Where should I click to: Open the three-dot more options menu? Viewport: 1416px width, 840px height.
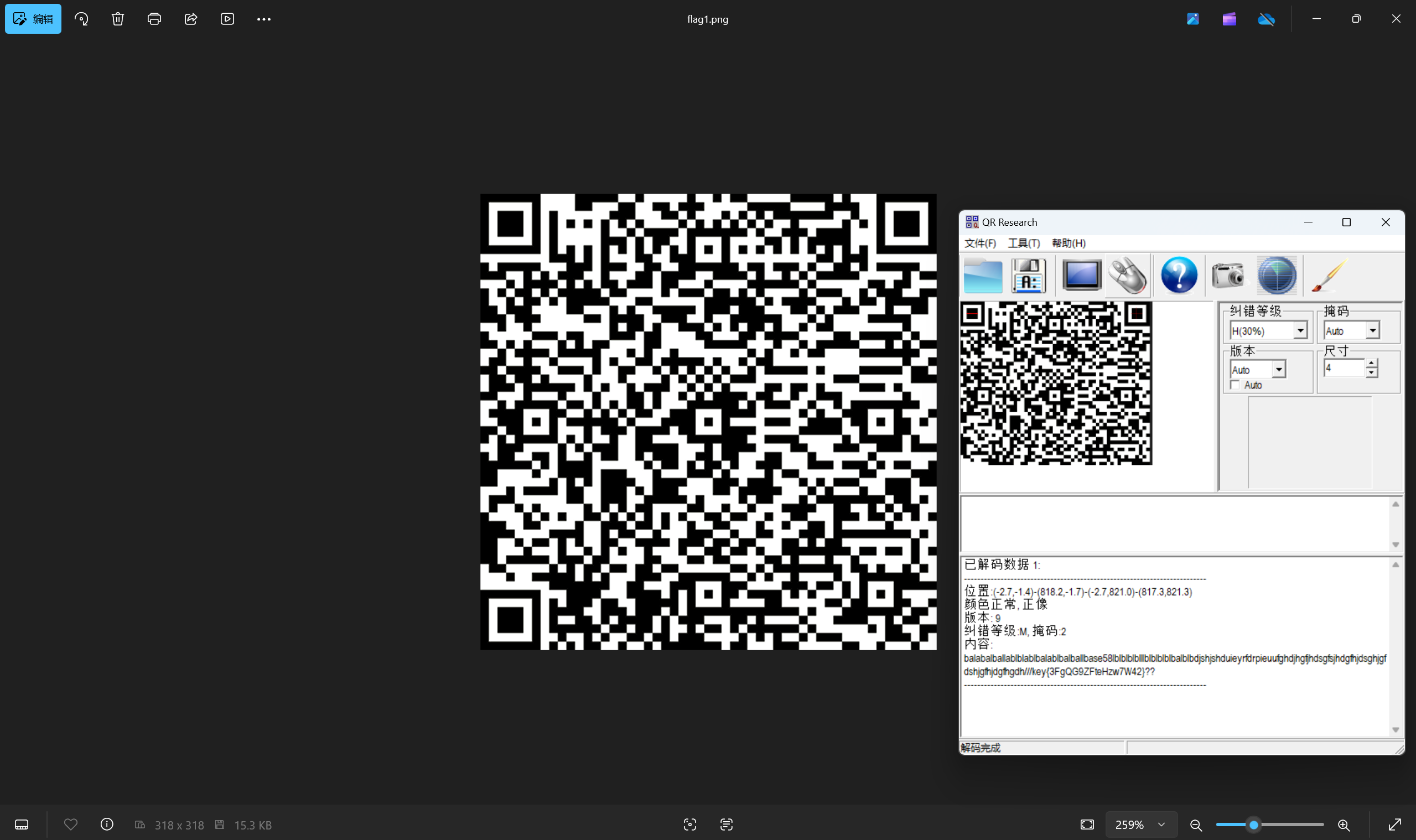tap(264, 19)
